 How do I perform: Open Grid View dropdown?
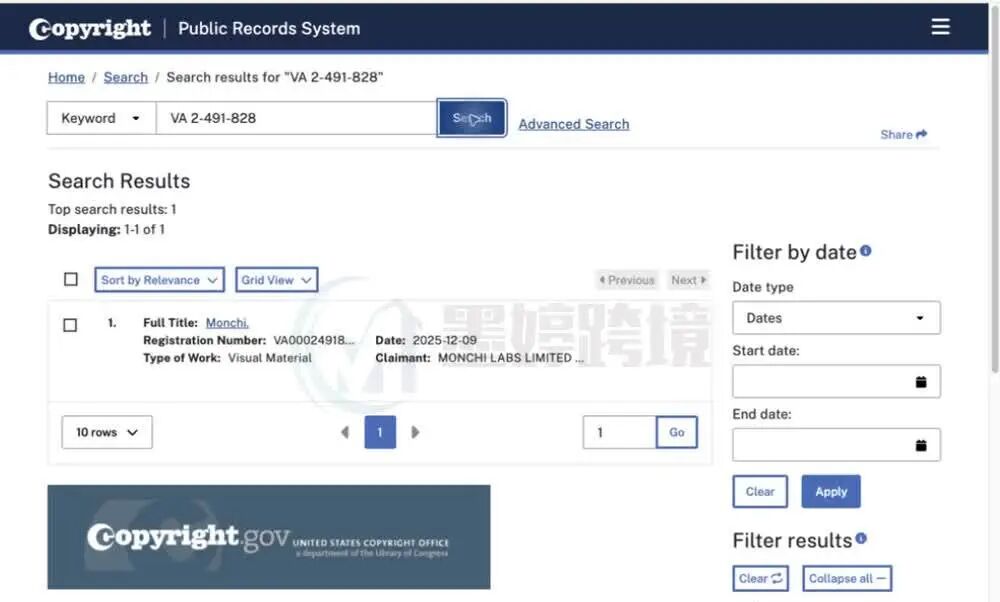pos(276,280)
